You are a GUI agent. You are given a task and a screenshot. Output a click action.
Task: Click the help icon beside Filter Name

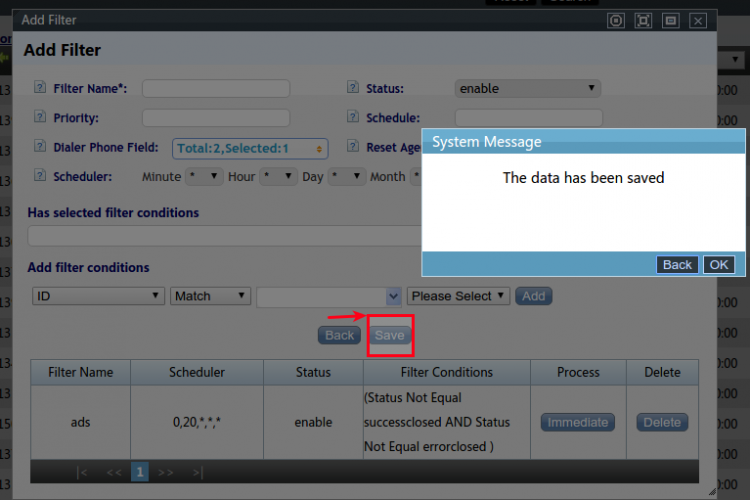pos(40,88)
